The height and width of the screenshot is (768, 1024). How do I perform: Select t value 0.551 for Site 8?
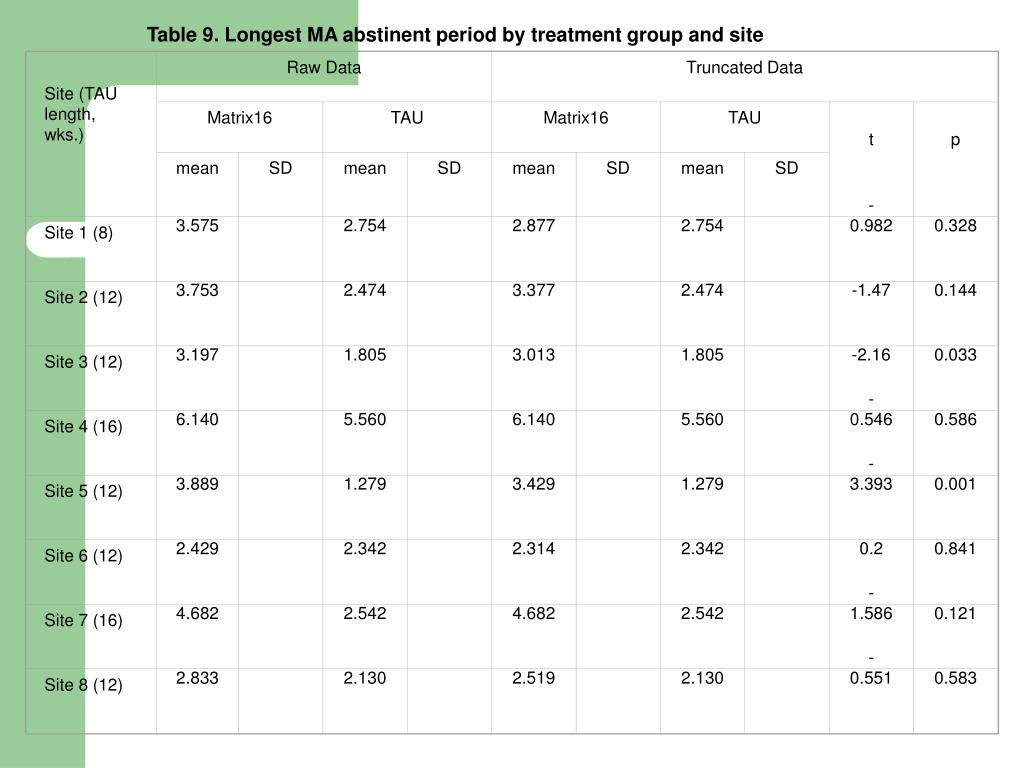click(871, 678)
